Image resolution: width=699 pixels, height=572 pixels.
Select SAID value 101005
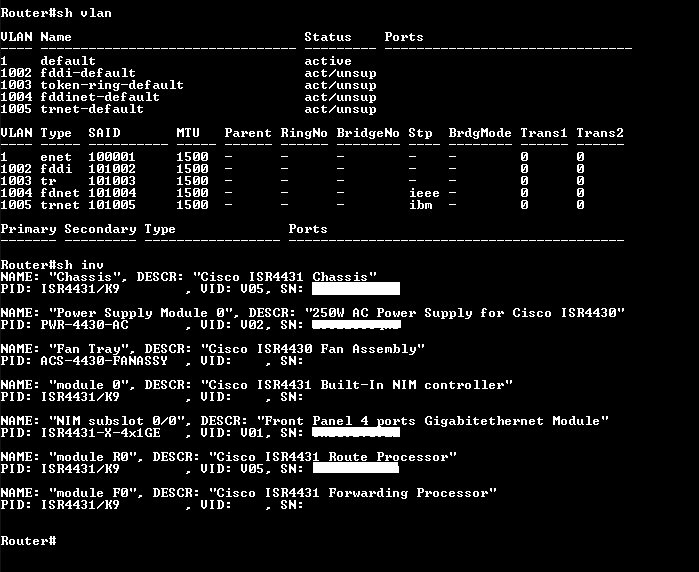tap(112, 206)
